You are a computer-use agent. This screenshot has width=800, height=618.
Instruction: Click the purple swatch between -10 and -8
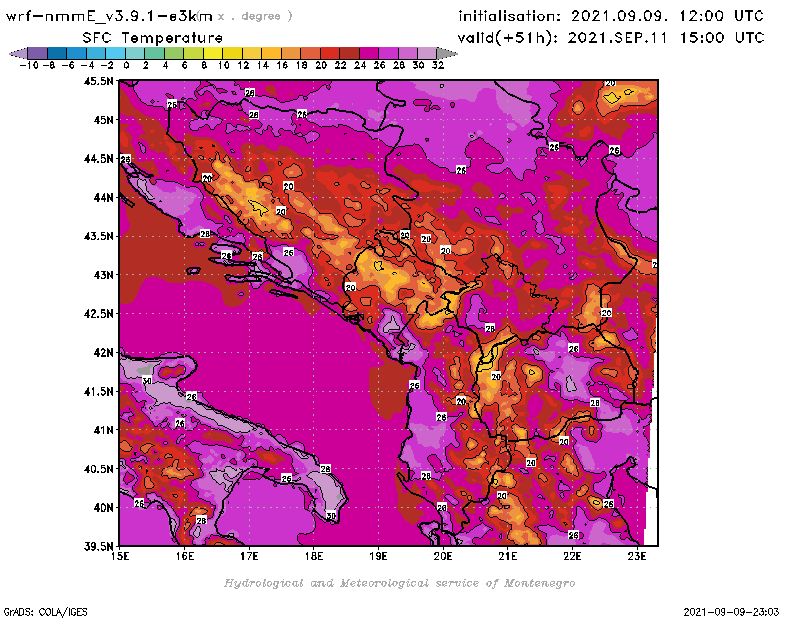tap(38, 53)
